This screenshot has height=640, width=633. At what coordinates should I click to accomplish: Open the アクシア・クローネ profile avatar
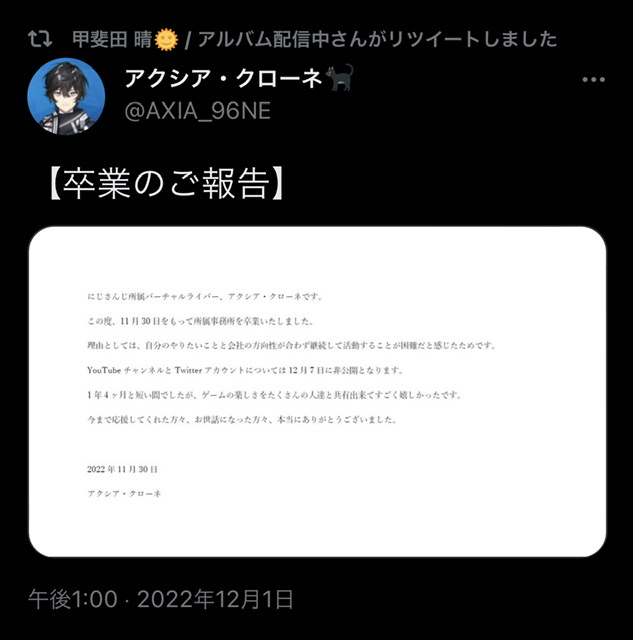click(66, 96)
